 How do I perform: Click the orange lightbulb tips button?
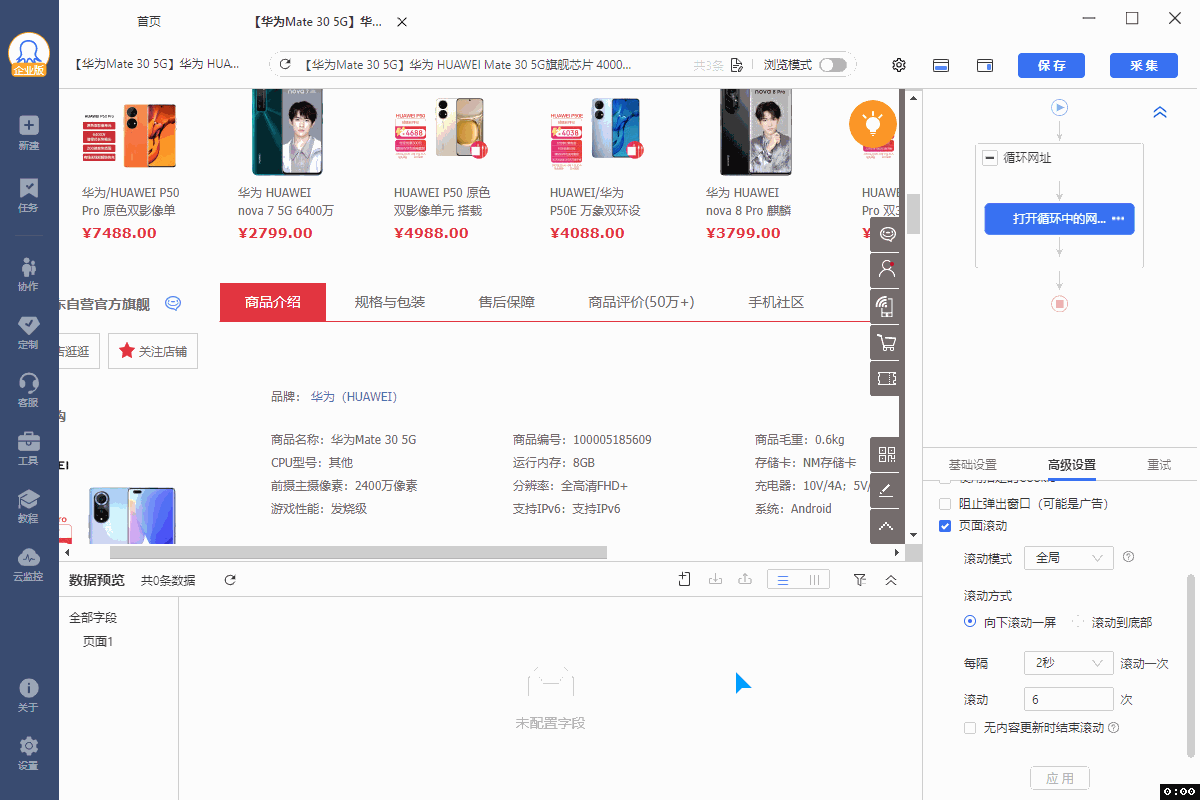pos(872,124)
